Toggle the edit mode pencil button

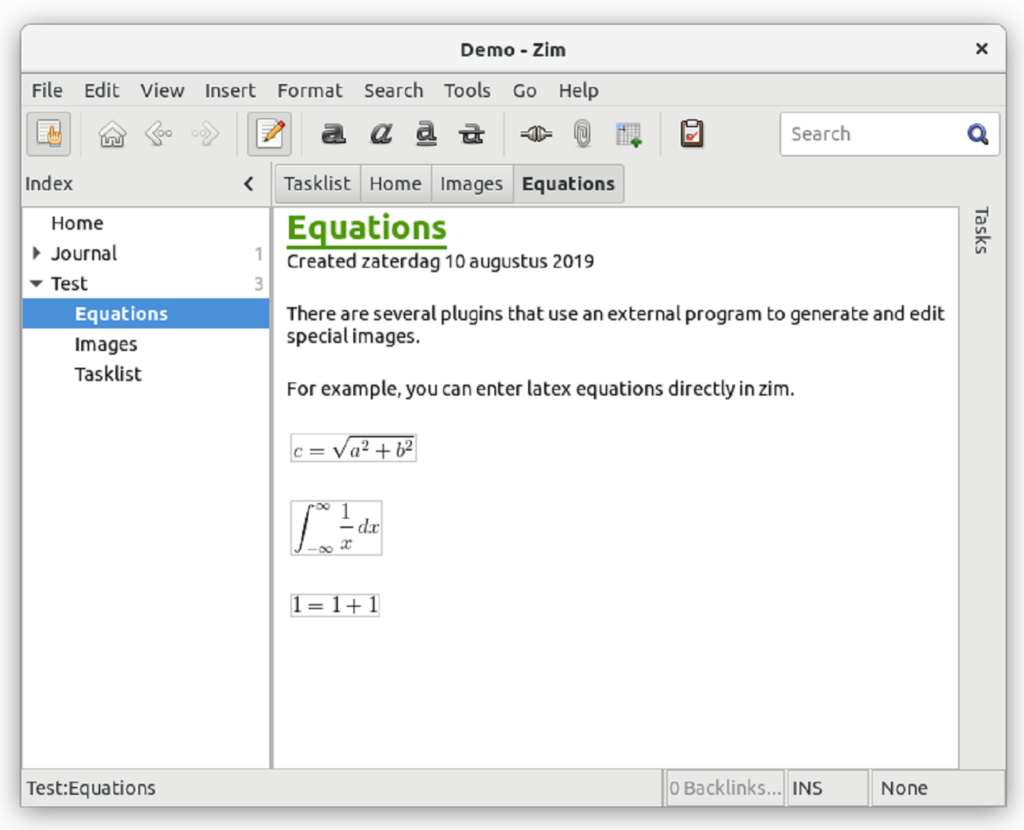(269, 133)
